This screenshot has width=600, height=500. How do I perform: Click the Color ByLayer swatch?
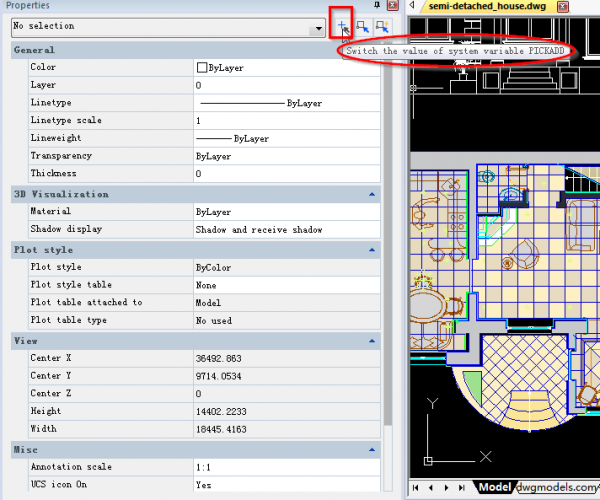[202, 68]
